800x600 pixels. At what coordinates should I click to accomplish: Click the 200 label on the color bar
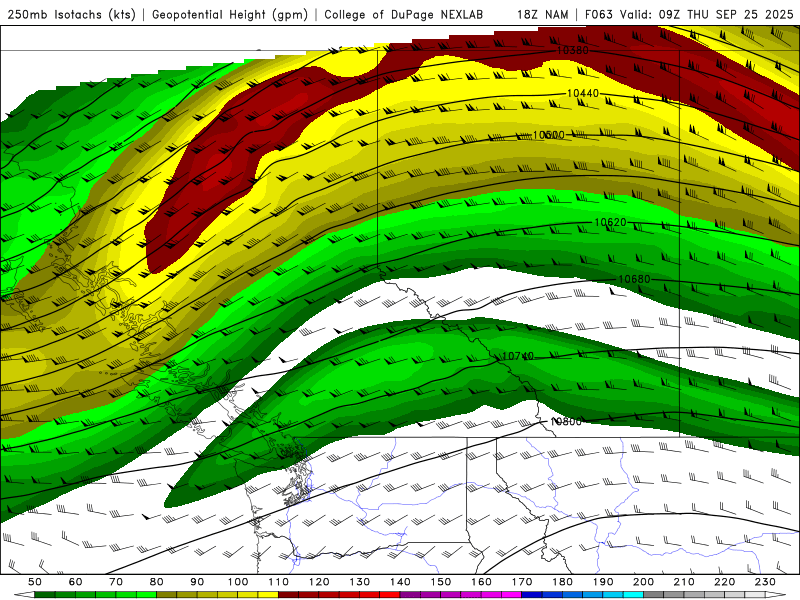pos(643,582)
